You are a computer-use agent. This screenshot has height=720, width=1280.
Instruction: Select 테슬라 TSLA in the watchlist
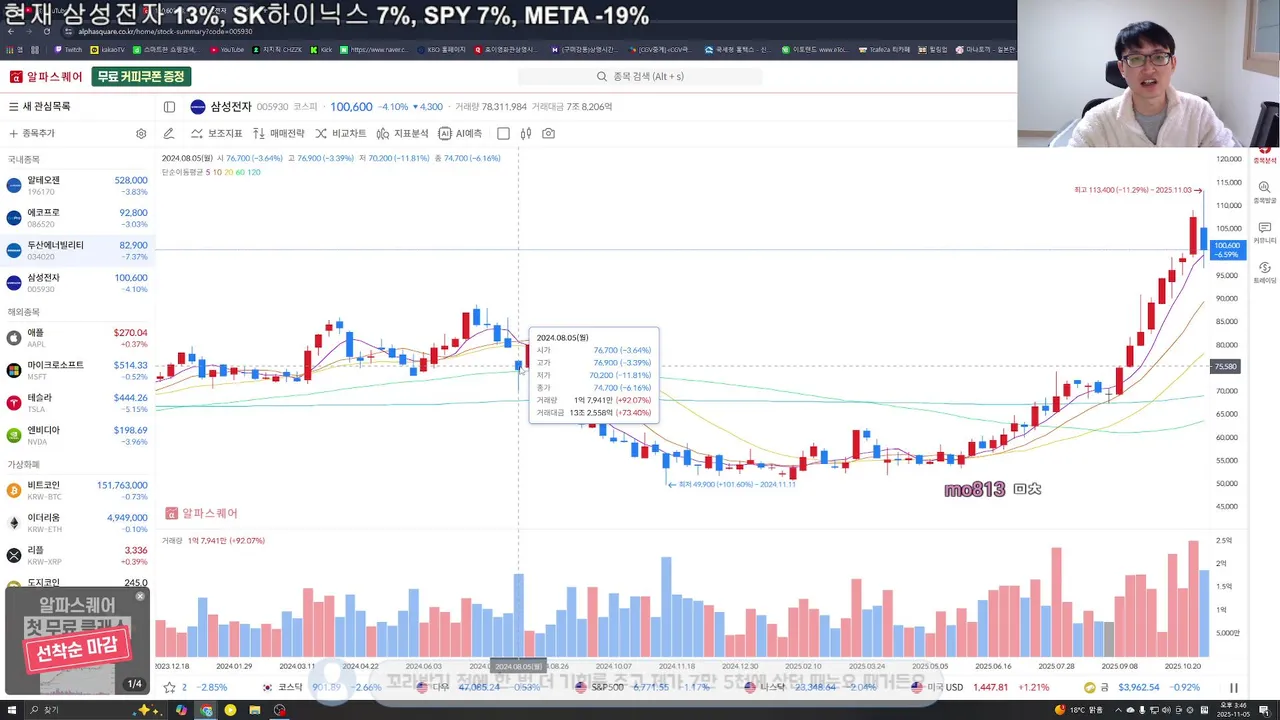point(77,402)
